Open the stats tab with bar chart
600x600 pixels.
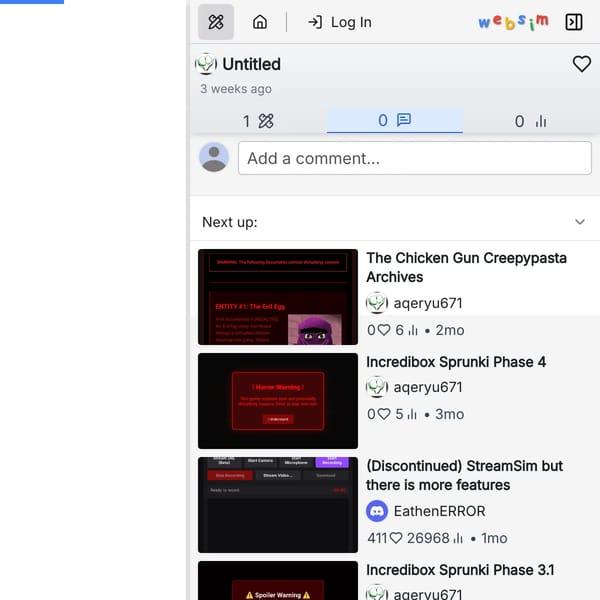tap(531, 121)
